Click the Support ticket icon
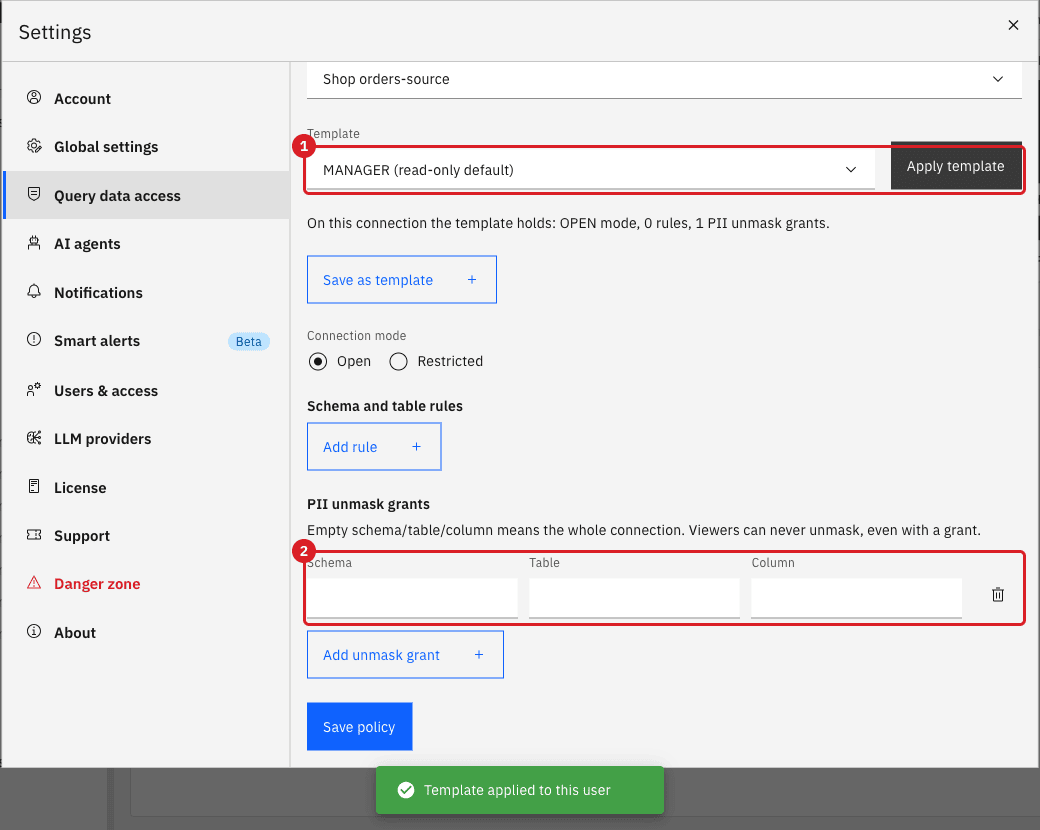 [x=34, y=535]
